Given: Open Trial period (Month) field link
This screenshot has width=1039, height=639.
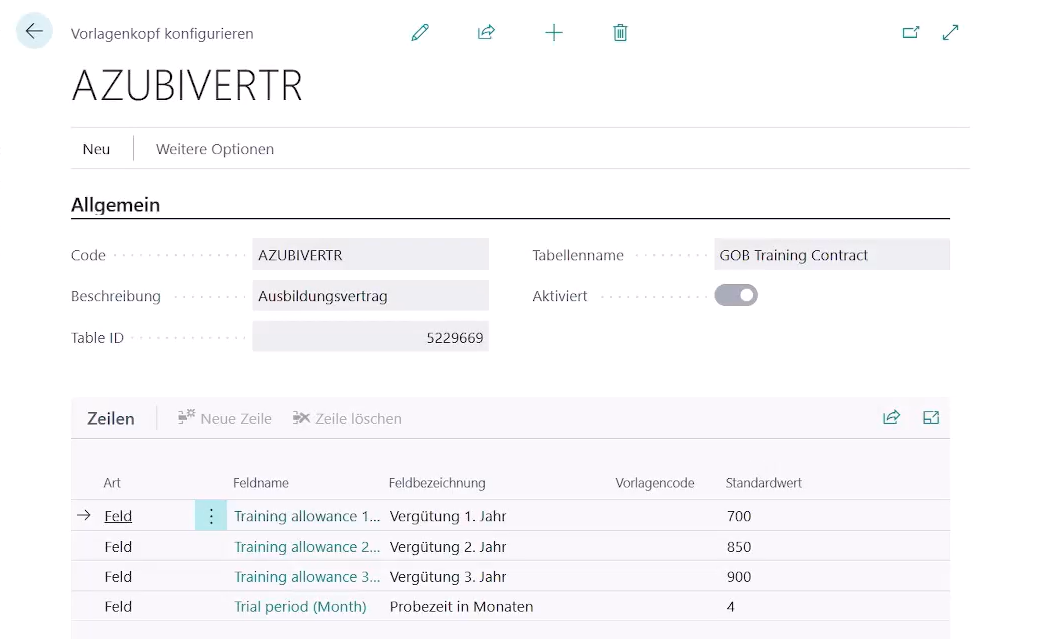Looking at the screenshot, I should pyautogui.click(x=300, y=607).
